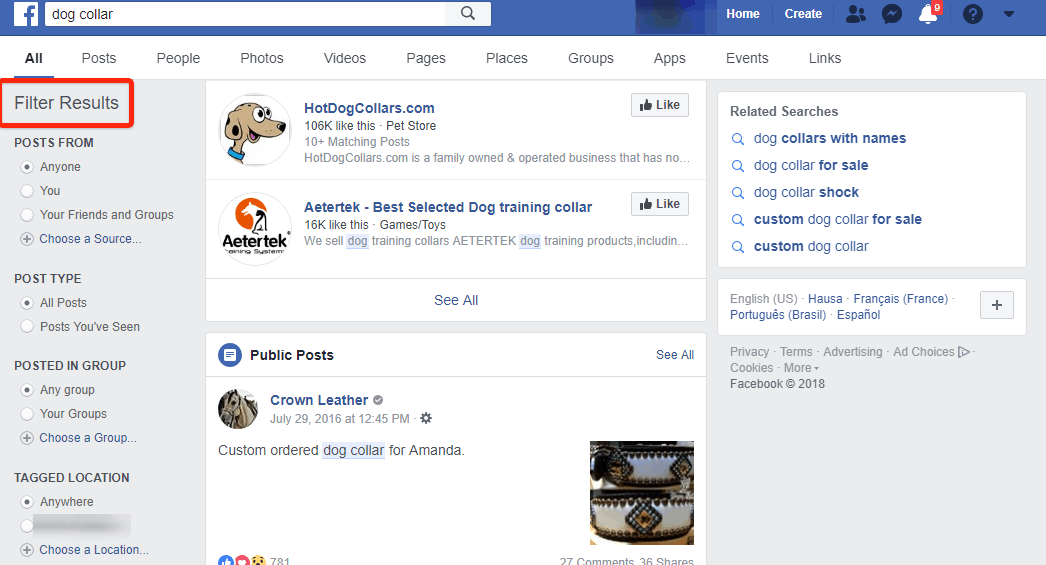Image resolution: width=1046 pixels, height=565 pixels.
Task: Expand the More footer dropdown
Action: [801, 368]
